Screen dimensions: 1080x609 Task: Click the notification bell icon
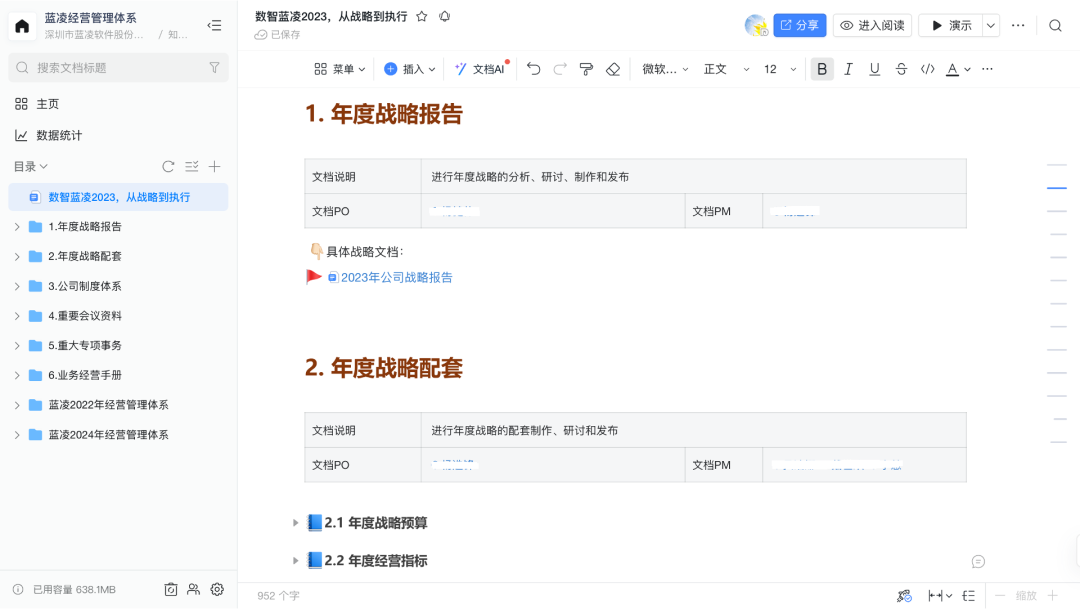click(444, 16)
